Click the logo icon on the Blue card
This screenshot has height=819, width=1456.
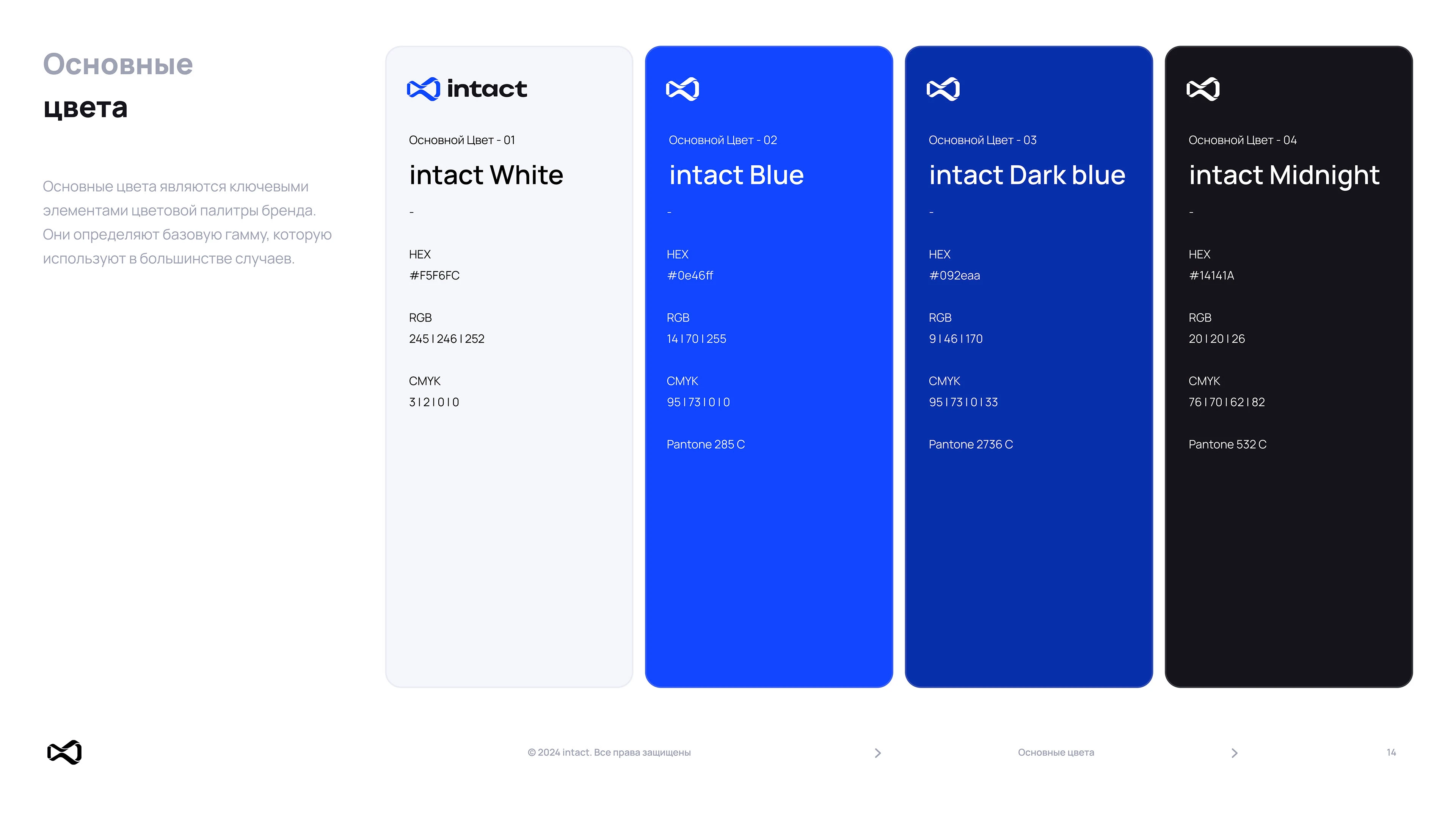tap(682, 89)
